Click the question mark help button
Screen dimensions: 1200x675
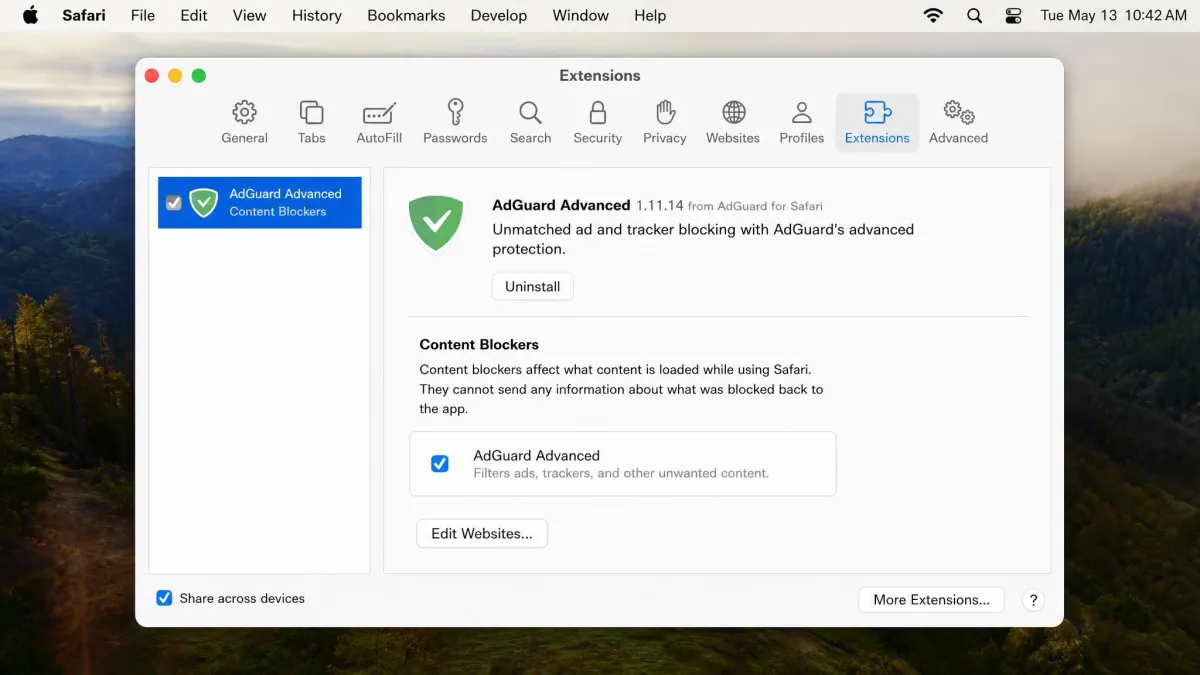click(1033, 600)
